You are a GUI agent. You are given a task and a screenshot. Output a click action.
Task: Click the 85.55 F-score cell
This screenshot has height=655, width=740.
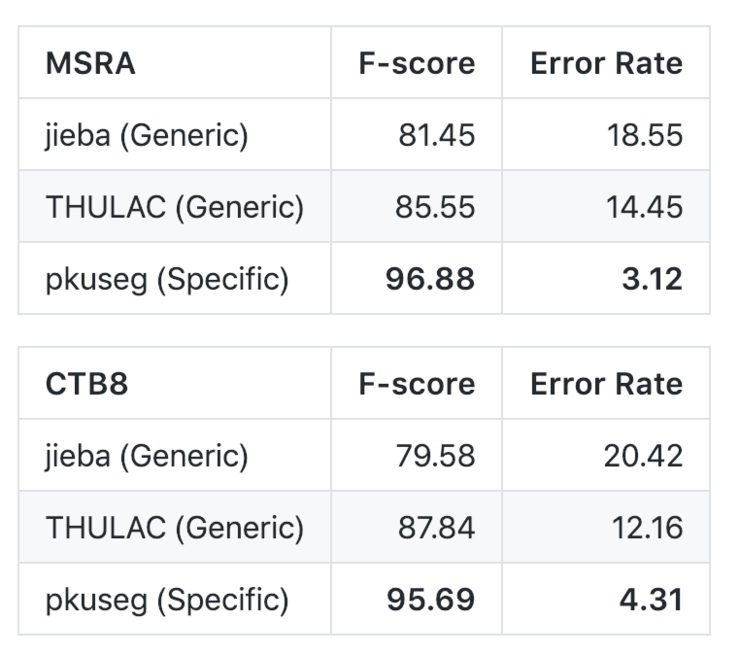[436, 207]
